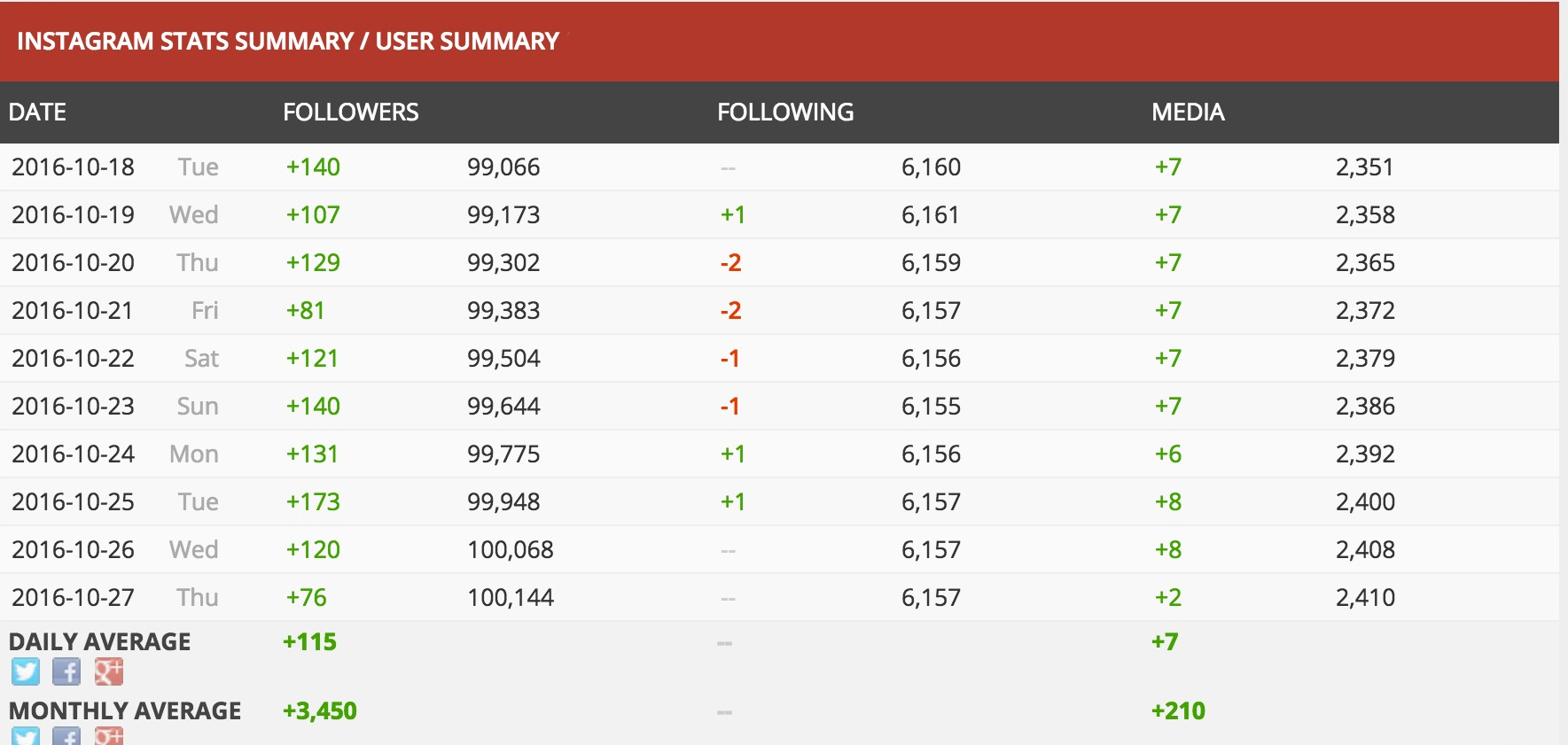Click Google+ icon under Monthly Average

tap(108, 736)
